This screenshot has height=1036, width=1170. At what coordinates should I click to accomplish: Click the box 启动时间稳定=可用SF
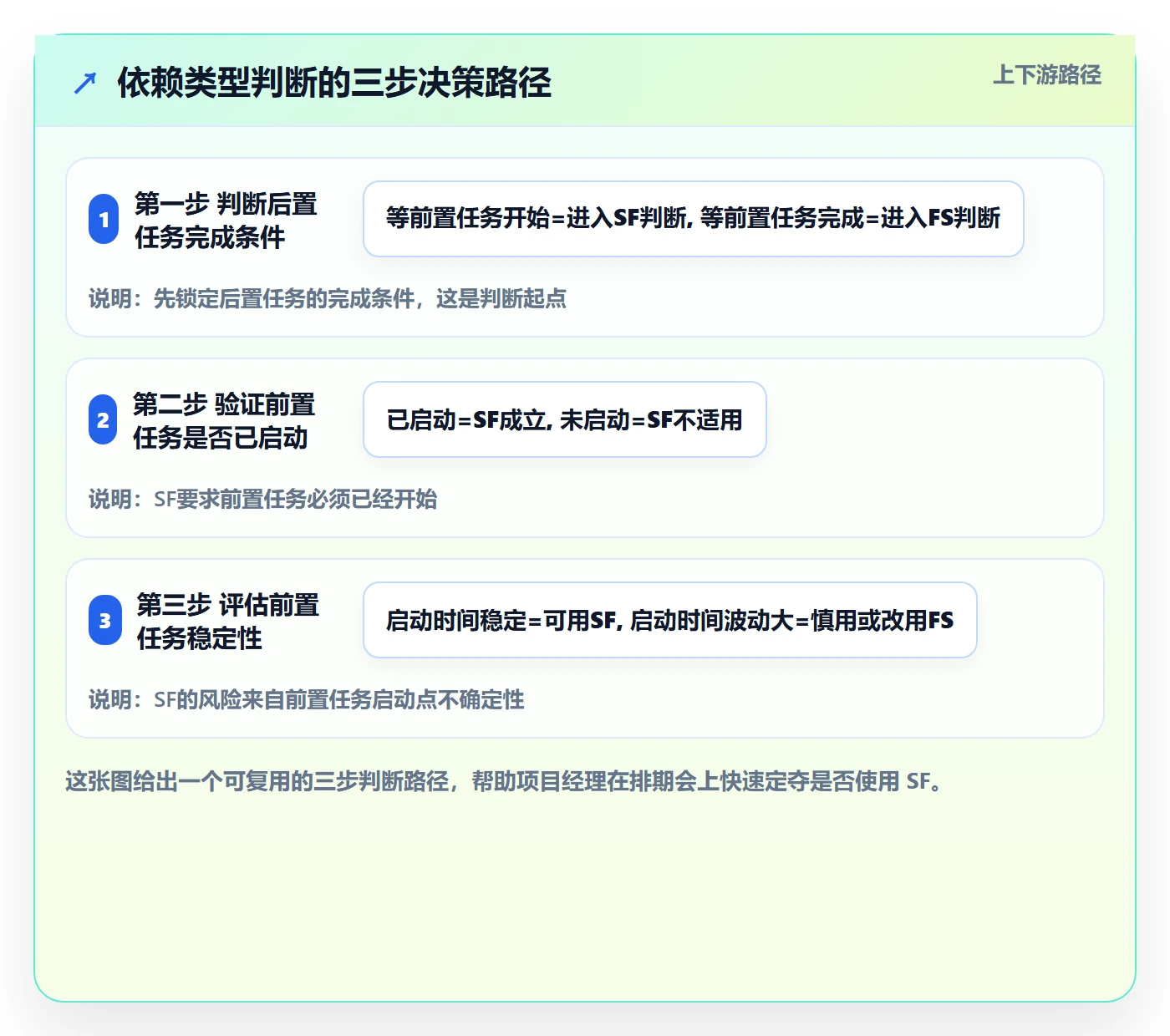[x=670, y=620]
